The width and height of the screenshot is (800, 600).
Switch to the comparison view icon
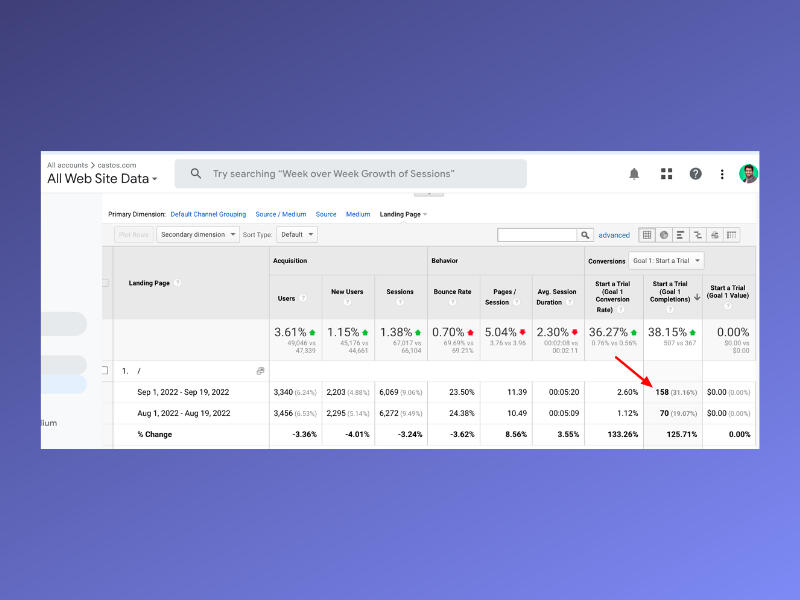tap(698, 235)
